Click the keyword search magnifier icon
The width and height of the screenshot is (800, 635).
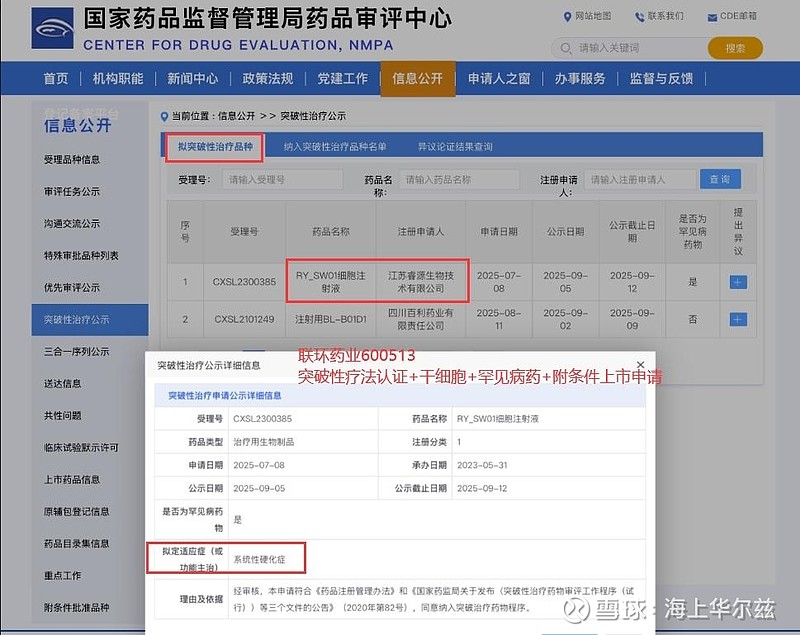566,48
